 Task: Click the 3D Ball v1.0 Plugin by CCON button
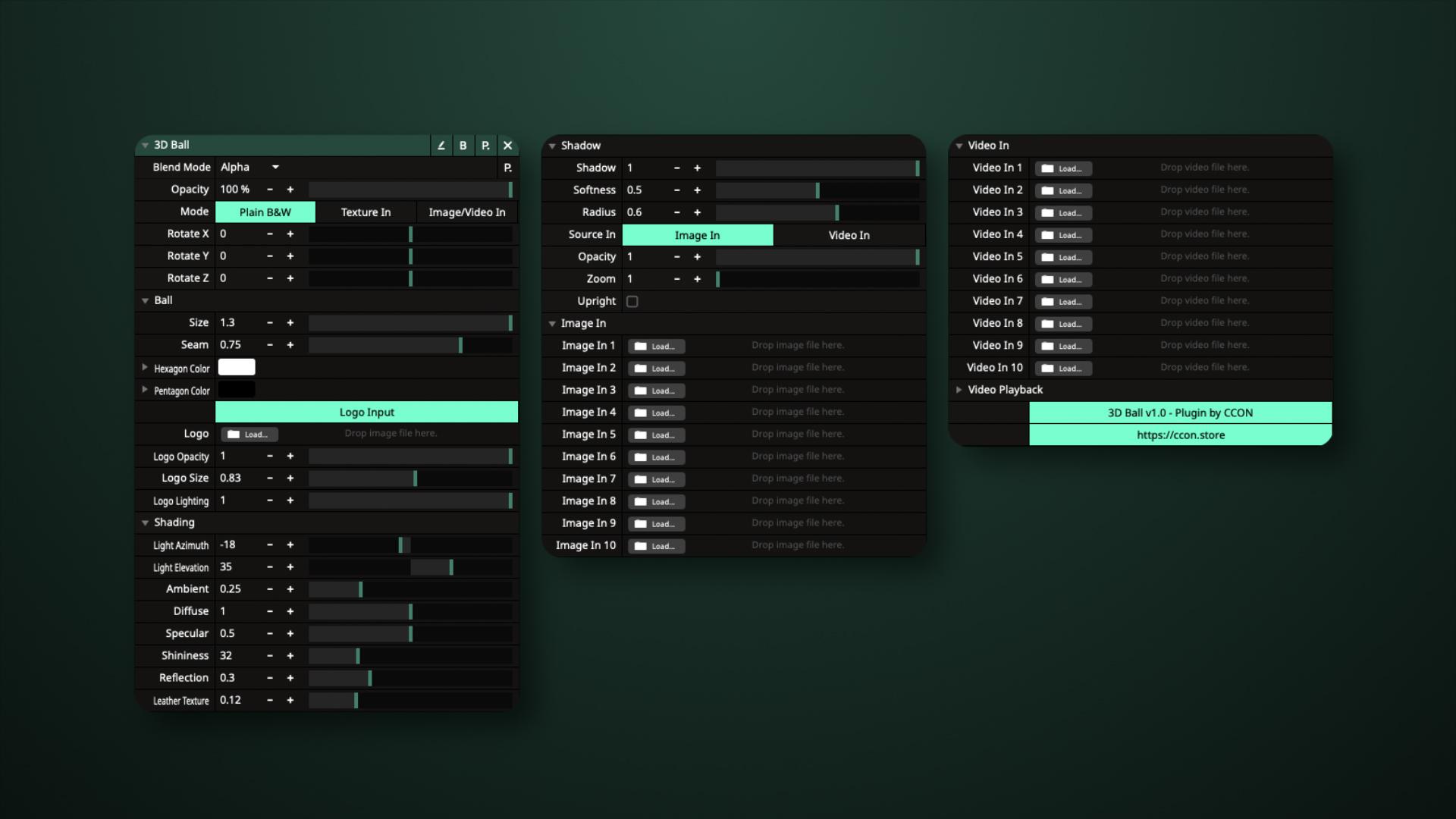pos(1181,413)
